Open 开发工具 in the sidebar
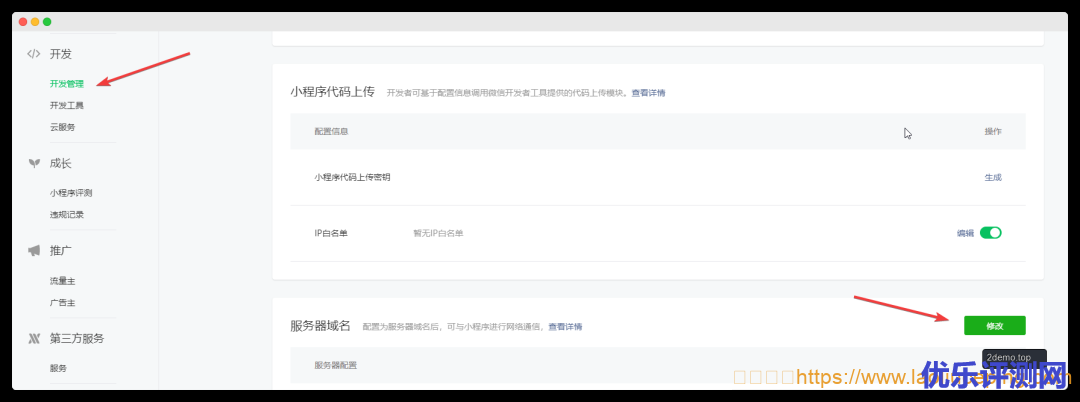1080x402 pixels. 67,105
